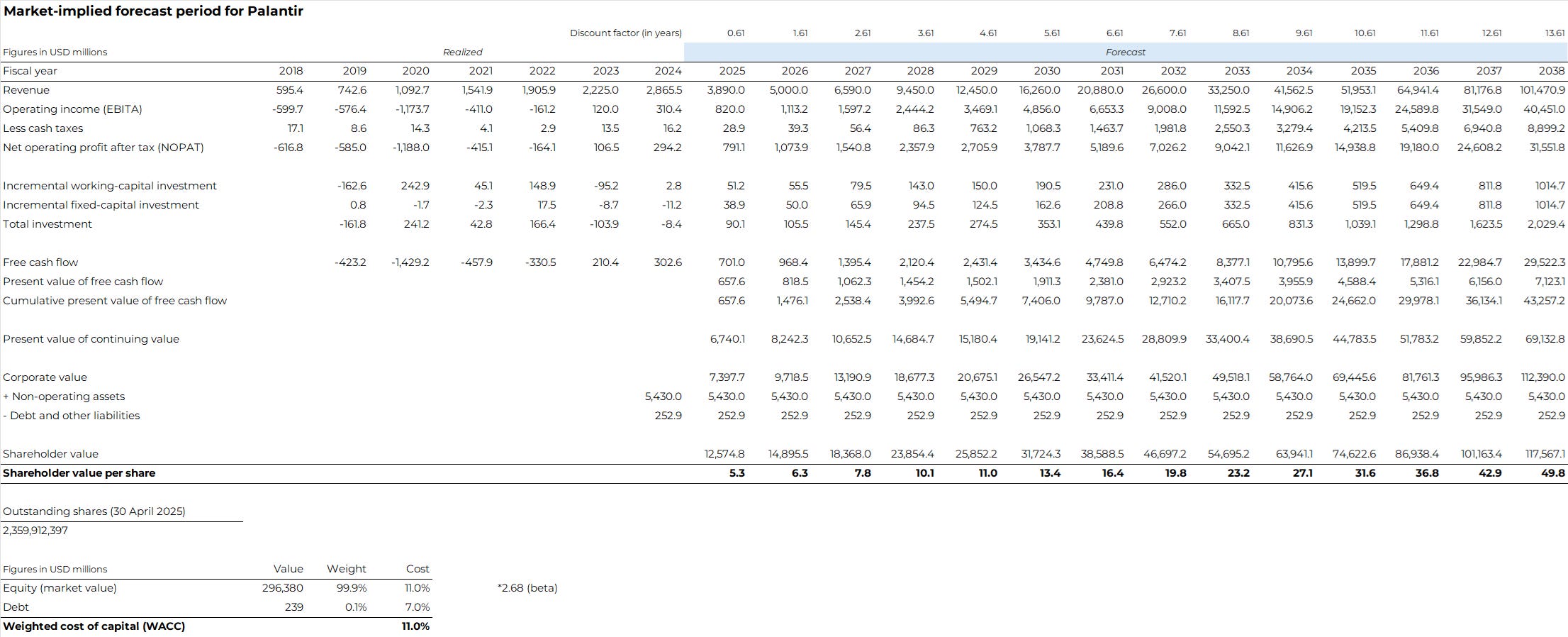1568x637 pixels.
Task: Select 2038 NOPAT value '31,551.8'
Action: [x=1545, y=148]
